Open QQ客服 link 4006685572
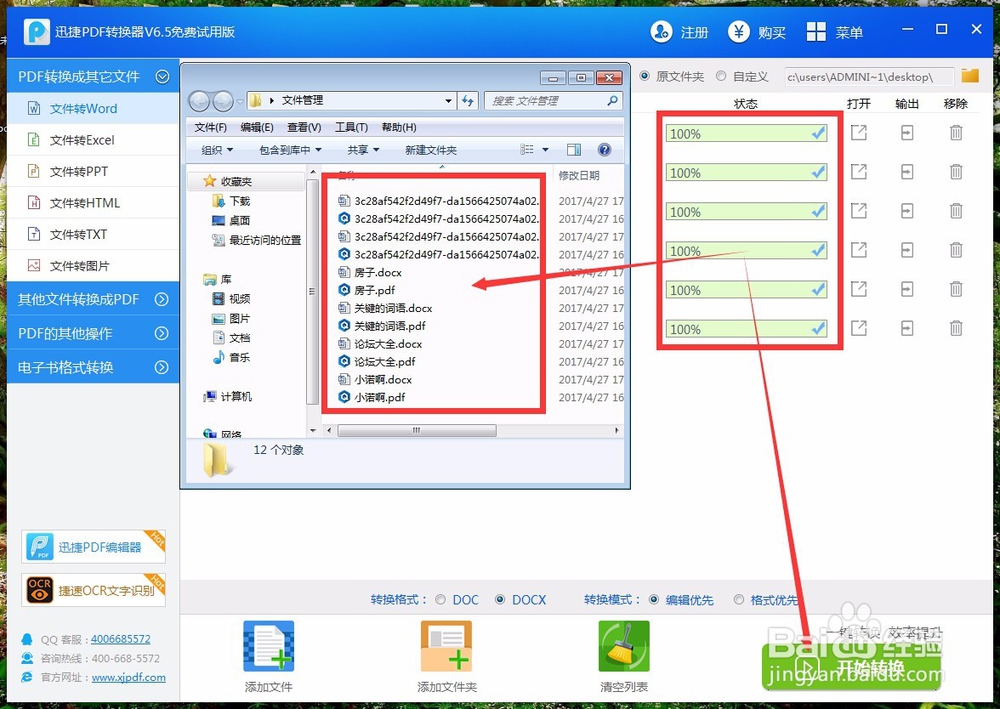The width and height of the screenshot is (1000, 709). coord(121,639)
